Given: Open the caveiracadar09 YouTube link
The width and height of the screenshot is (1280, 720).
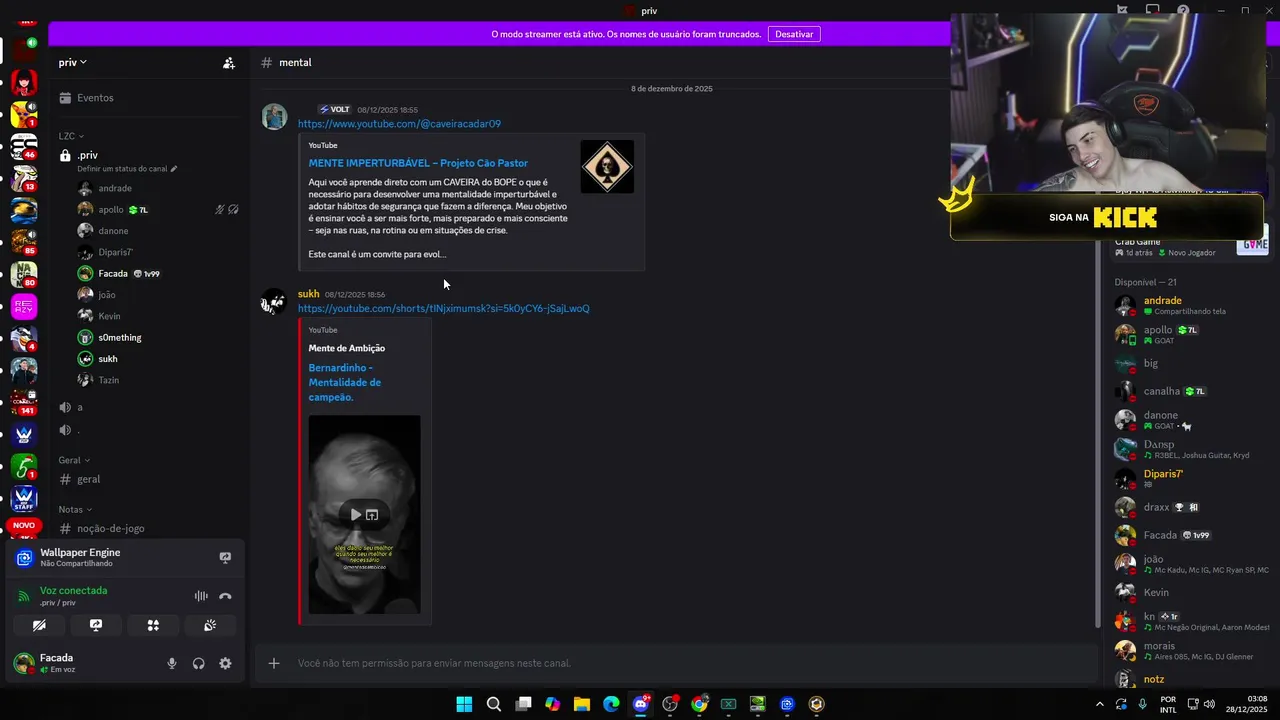Looking at the screenshot, I should tap(399, 124).
